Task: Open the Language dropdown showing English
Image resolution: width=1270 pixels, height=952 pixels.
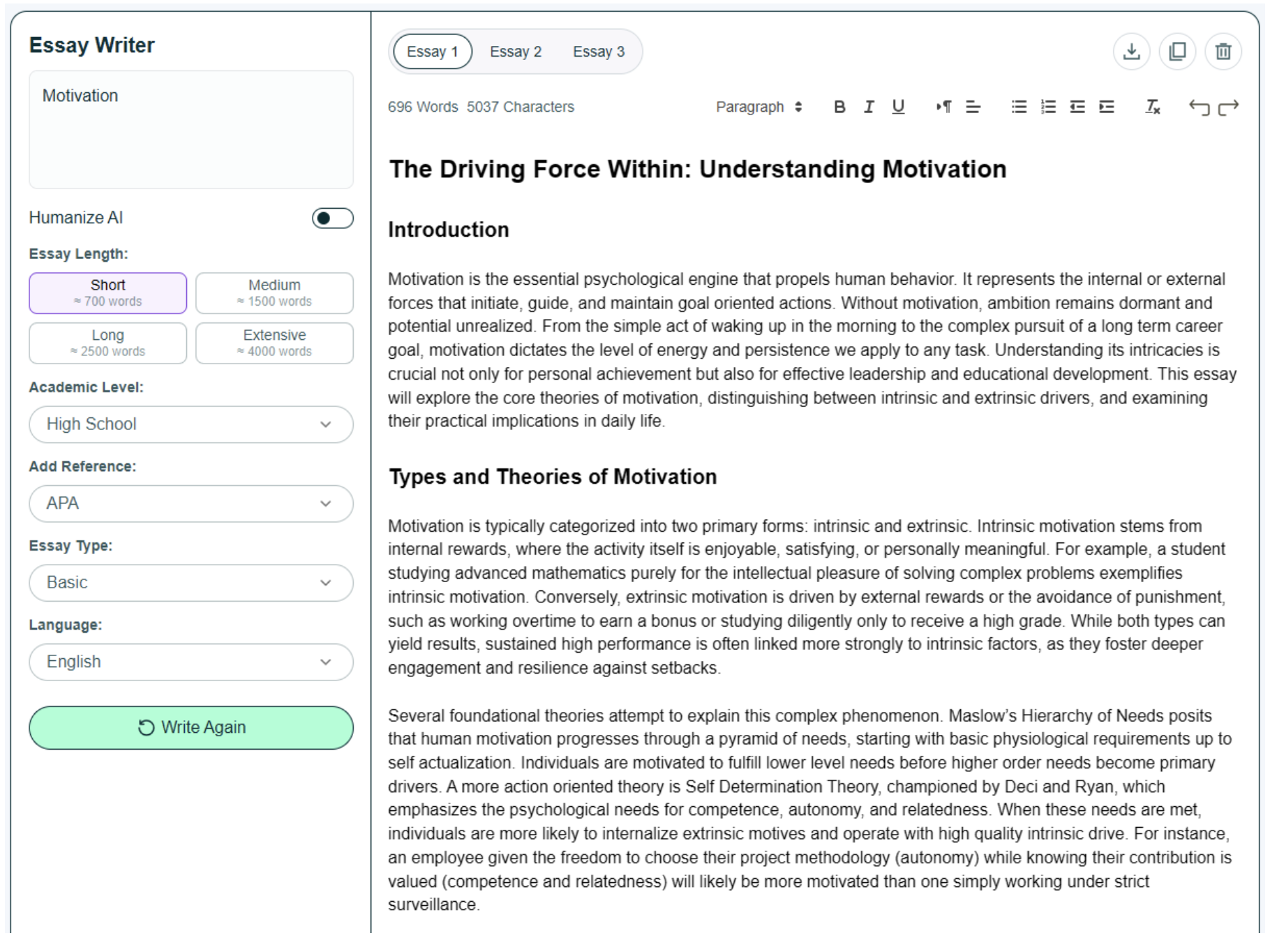Action: coord(190,662)
